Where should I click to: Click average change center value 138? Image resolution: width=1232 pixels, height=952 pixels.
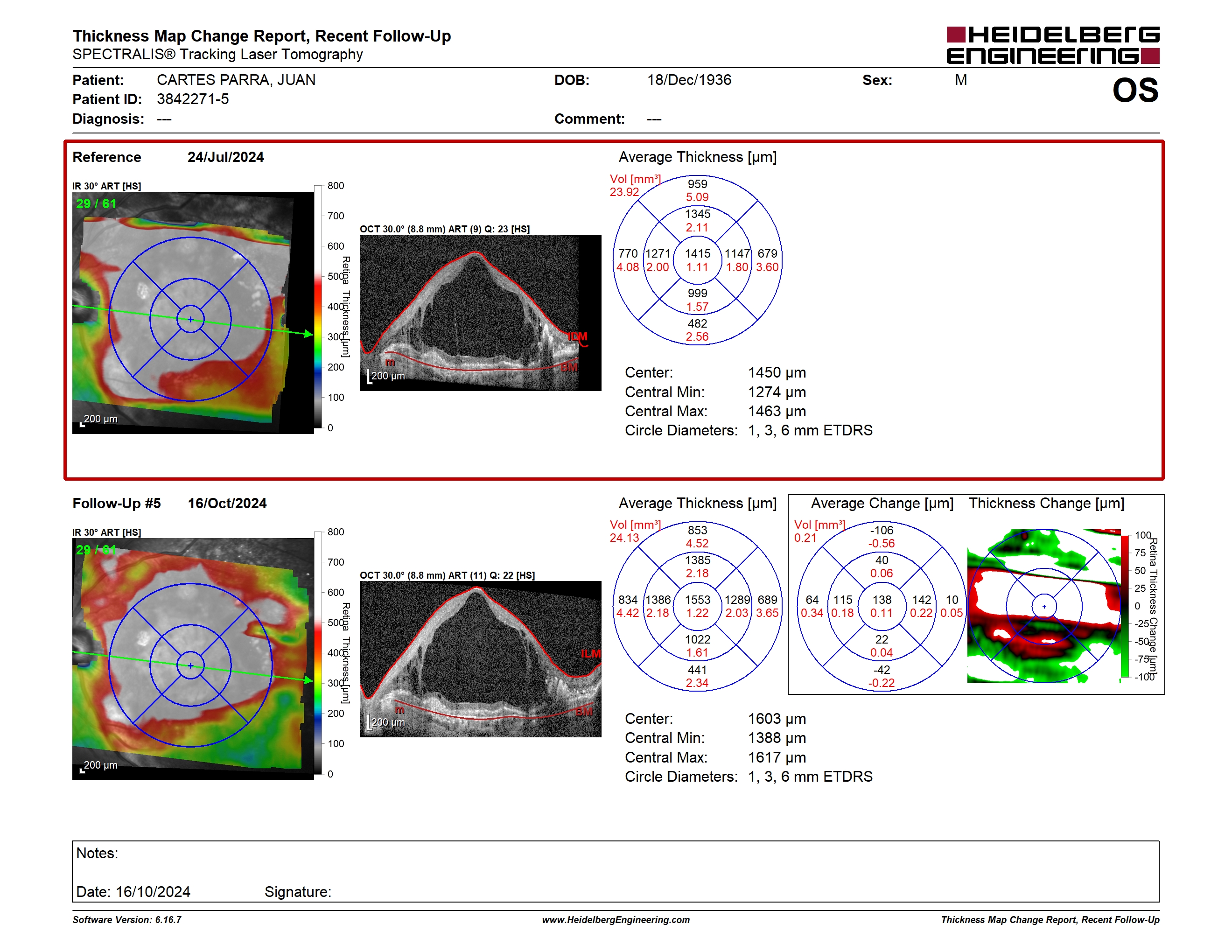[x=882, y=600]
